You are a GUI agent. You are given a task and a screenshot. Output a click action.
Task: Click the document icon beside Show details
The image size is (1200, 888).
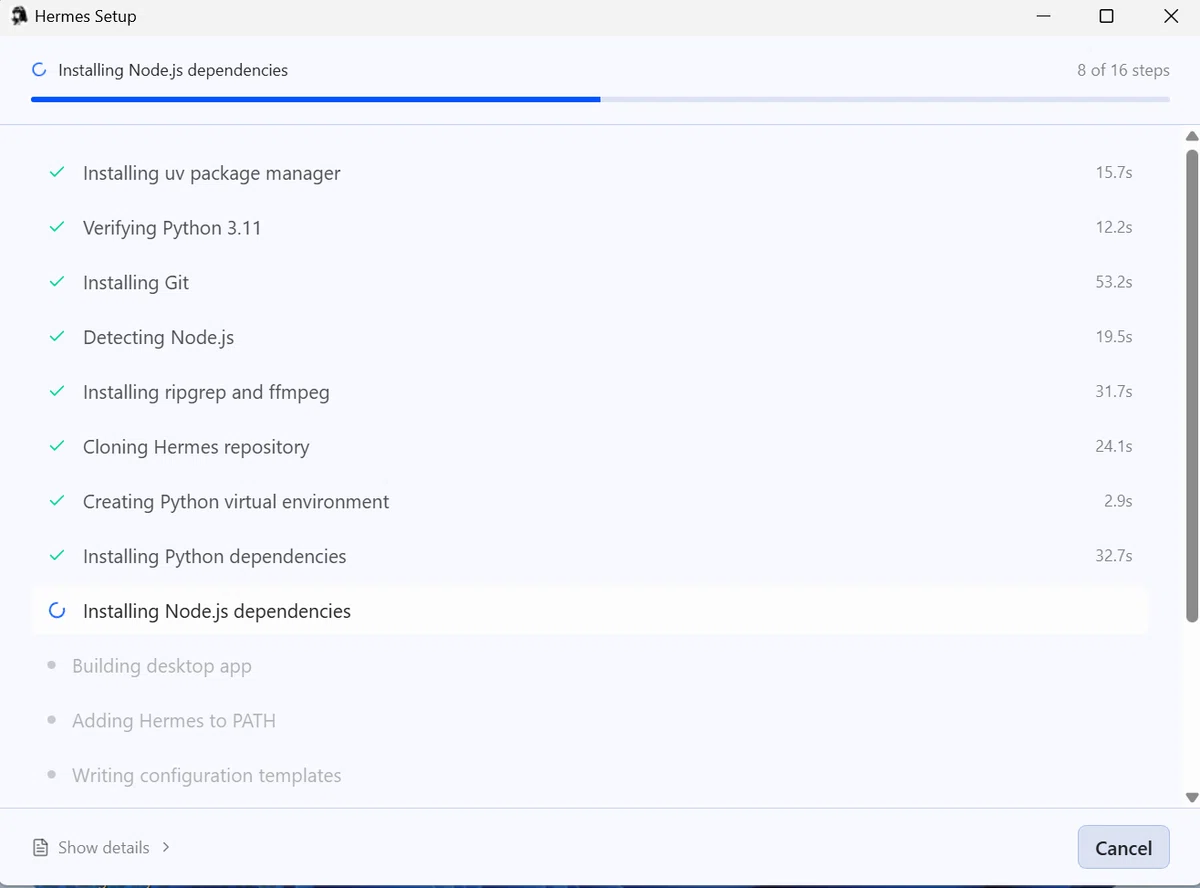40,847
